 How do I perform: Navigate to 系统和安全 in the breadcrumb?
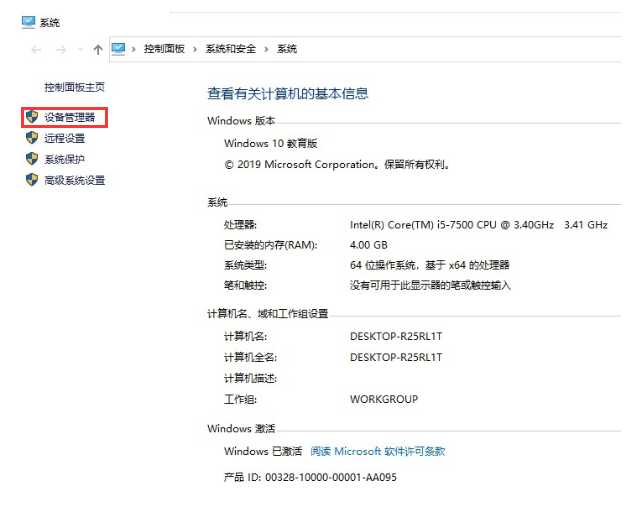click(231, 49)
